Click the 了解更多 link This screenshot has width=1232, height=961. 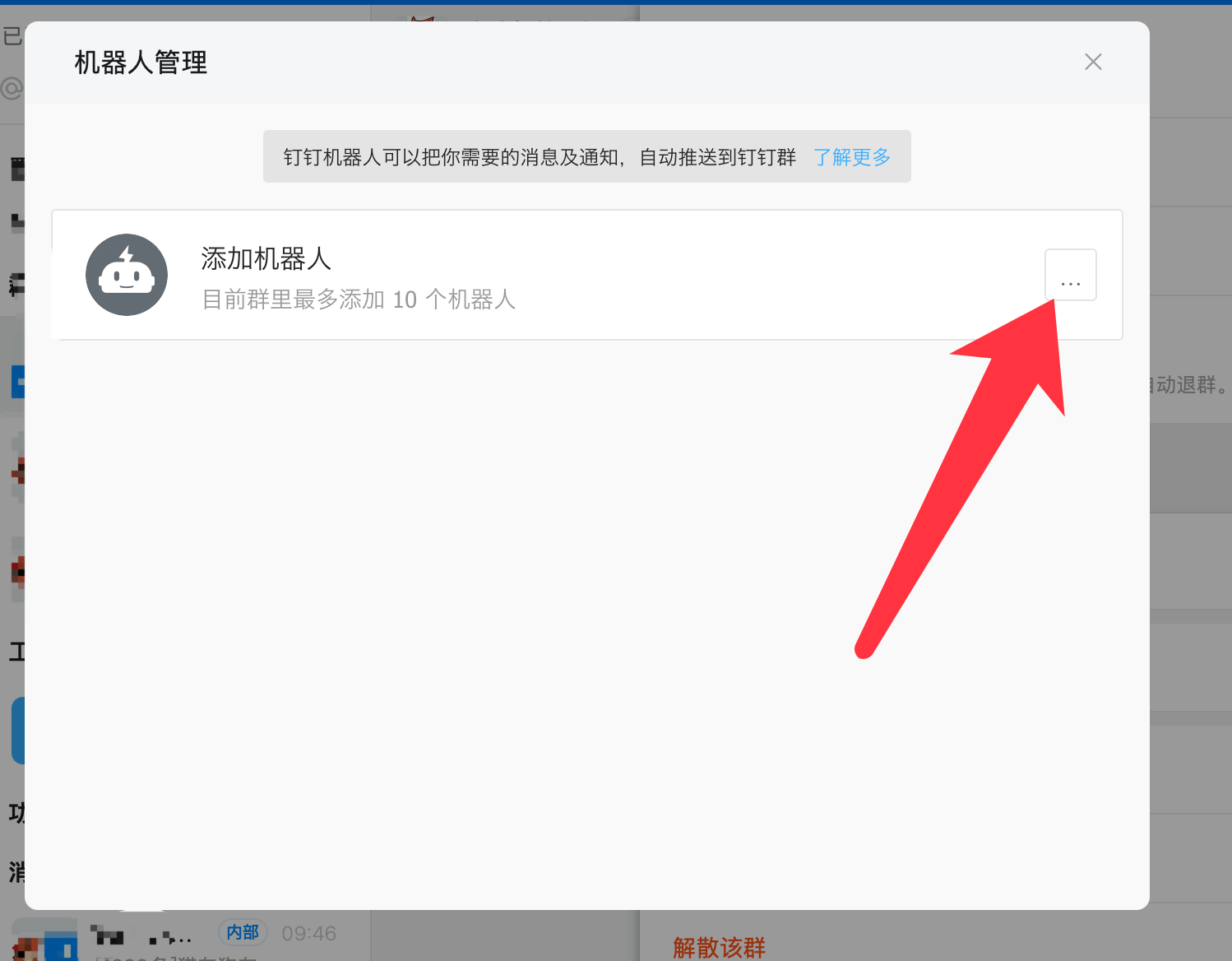tap(852, 157)
